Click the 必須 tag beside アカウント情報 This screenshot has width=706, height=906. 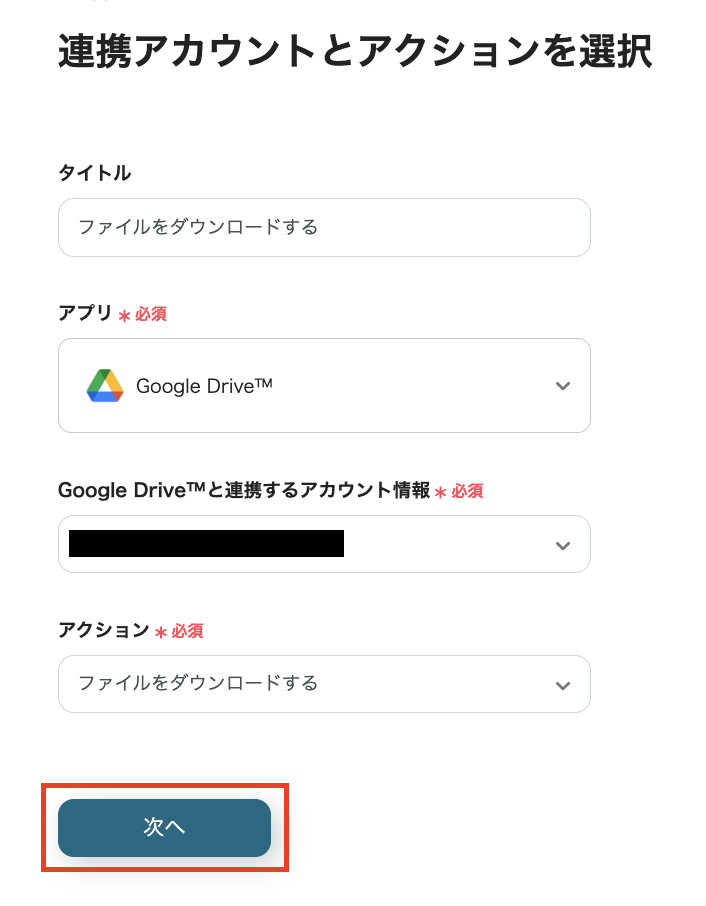pyautogui.click(x=468, y=491)
